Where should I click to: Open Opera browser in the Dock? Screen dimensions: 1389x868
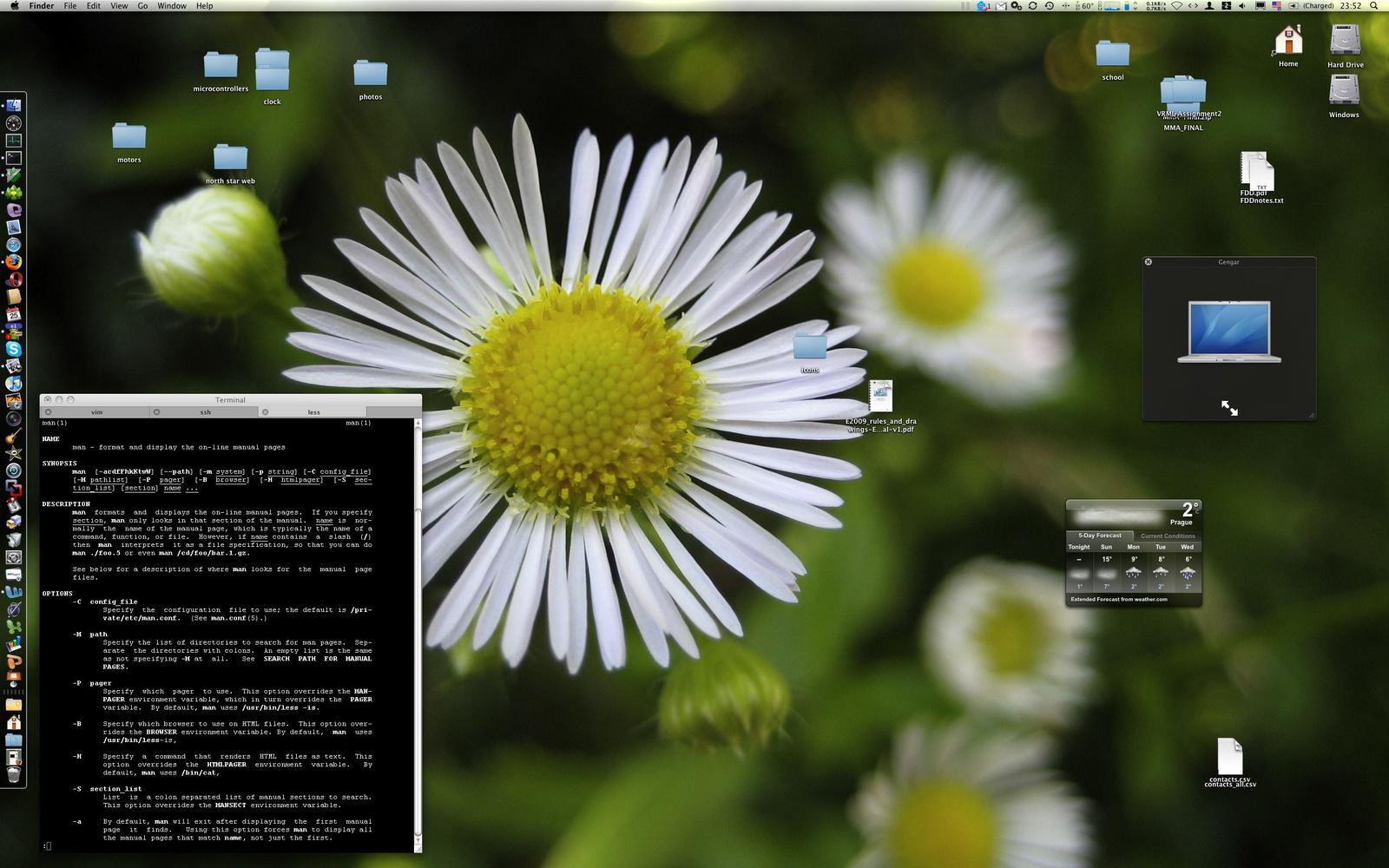tap(14, 279)
